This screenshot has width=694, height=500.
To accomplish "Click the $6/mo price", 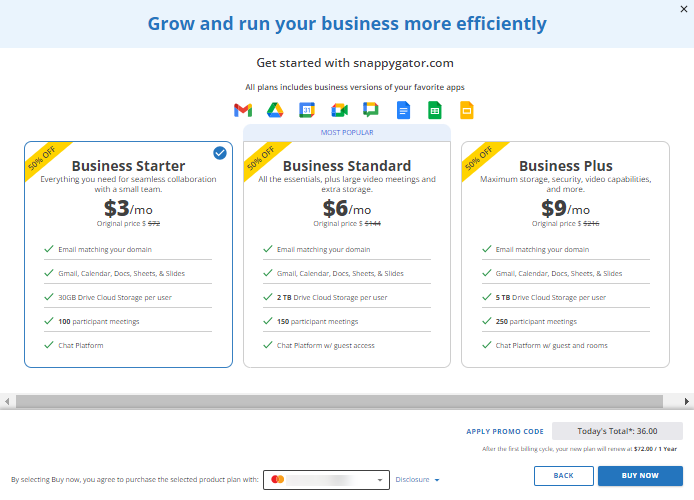I will [347, 208].
